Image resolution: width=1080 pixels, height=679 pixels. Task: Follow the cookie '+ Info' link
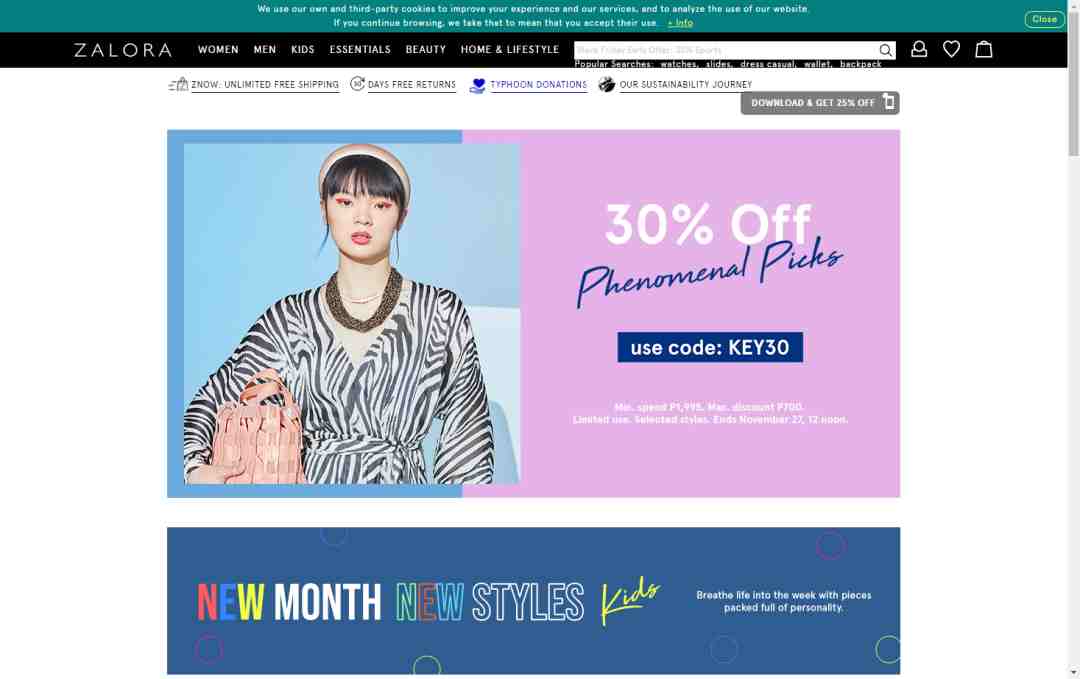click(x=680, y=23)
